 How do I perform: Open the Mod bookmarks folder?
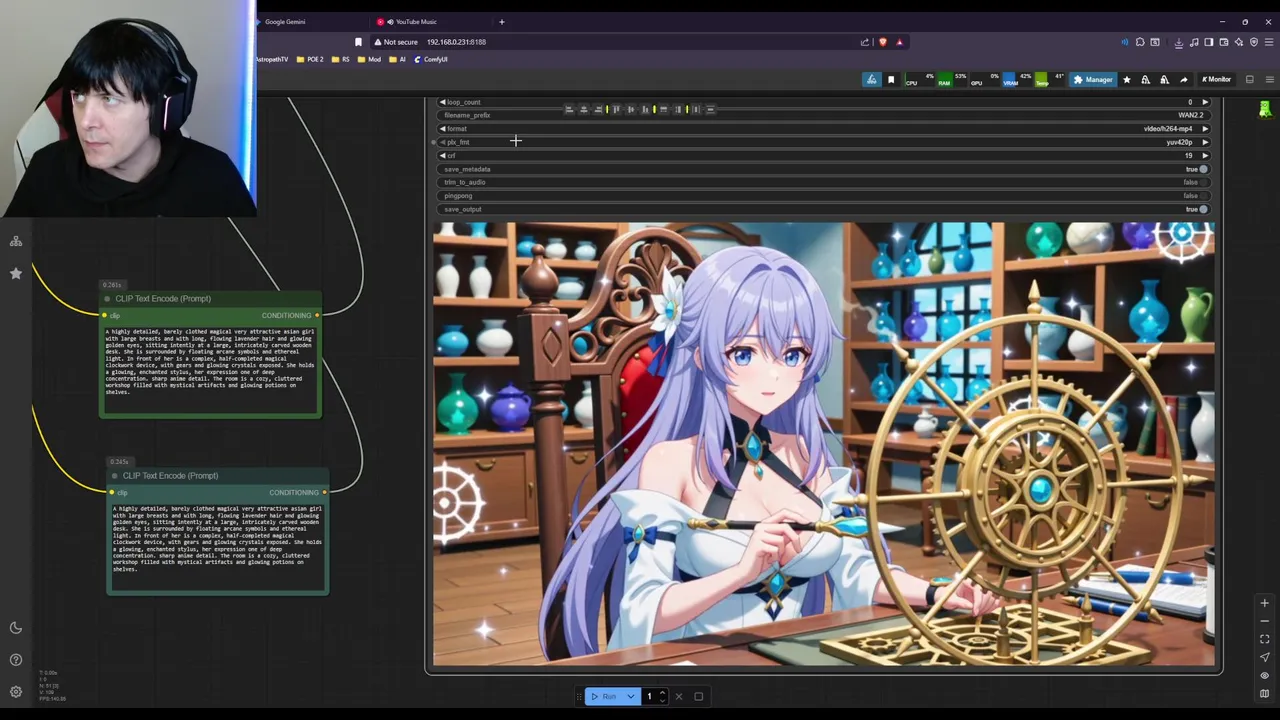[x=370, y=60]
